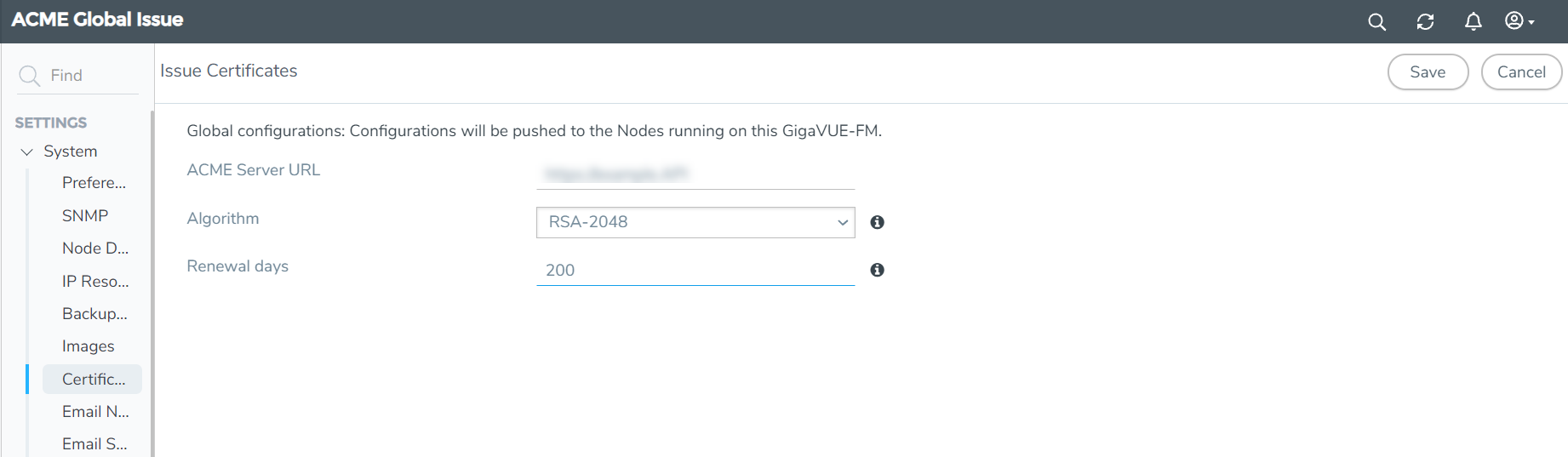The height and width of the screenshot is (457, 1568).
Task: Cancel the Issue Certificates form
Action: click(x=1520, y=72)
